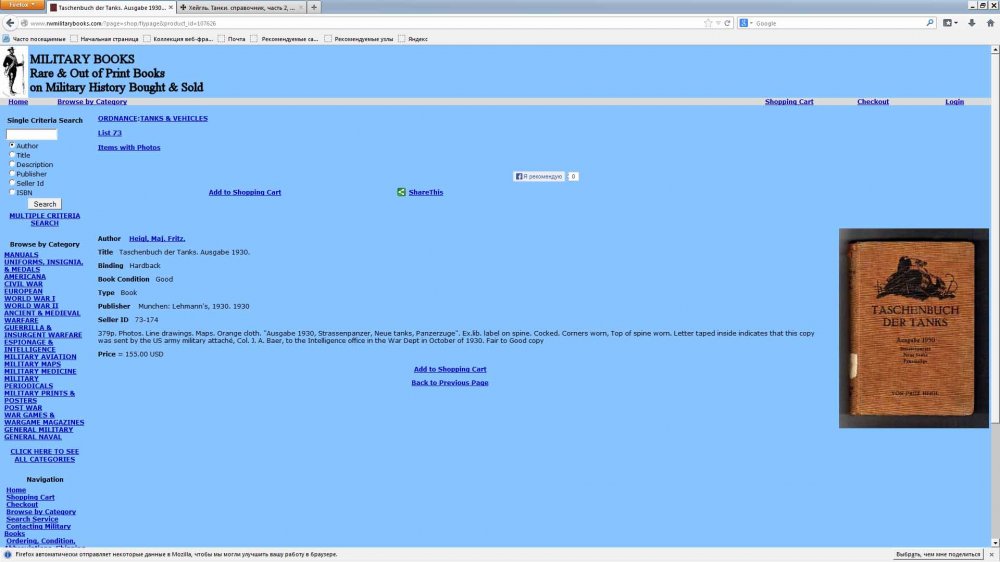The height and width of the screenshot is (562, 1000).
Task: Click the Facebook recommend button
Action: click(x=539, y=177)
